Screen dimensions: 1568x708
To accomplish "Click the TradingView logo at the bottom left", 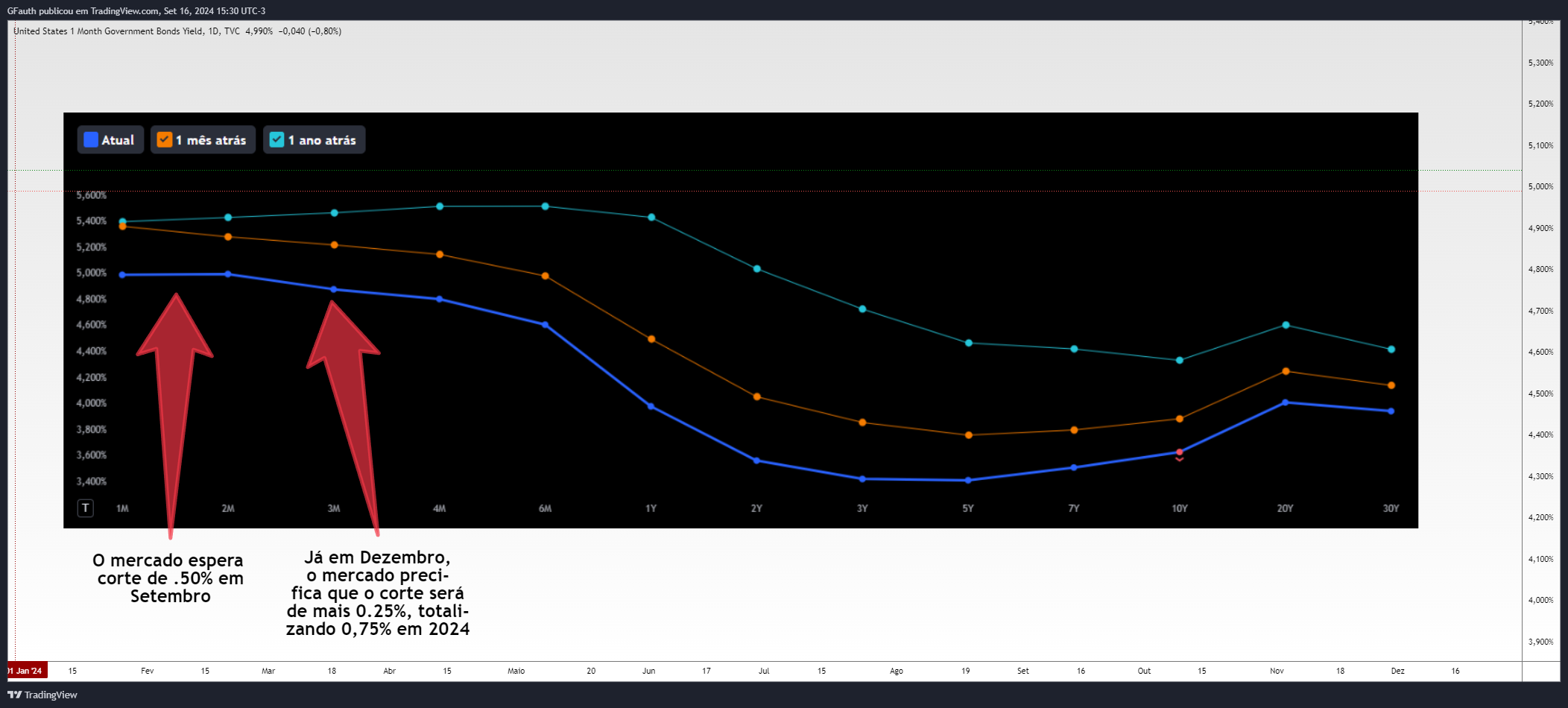I will click(x=42, y=695).
